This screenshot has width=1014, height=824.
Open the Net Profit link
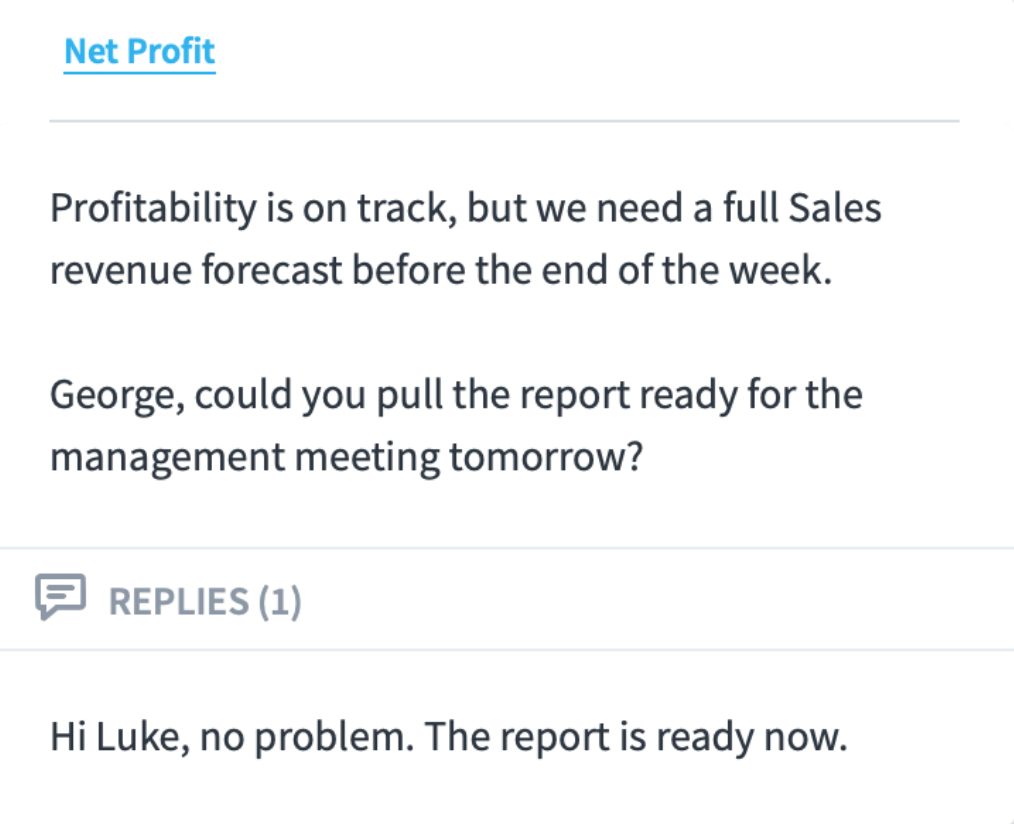coord(140,52)
